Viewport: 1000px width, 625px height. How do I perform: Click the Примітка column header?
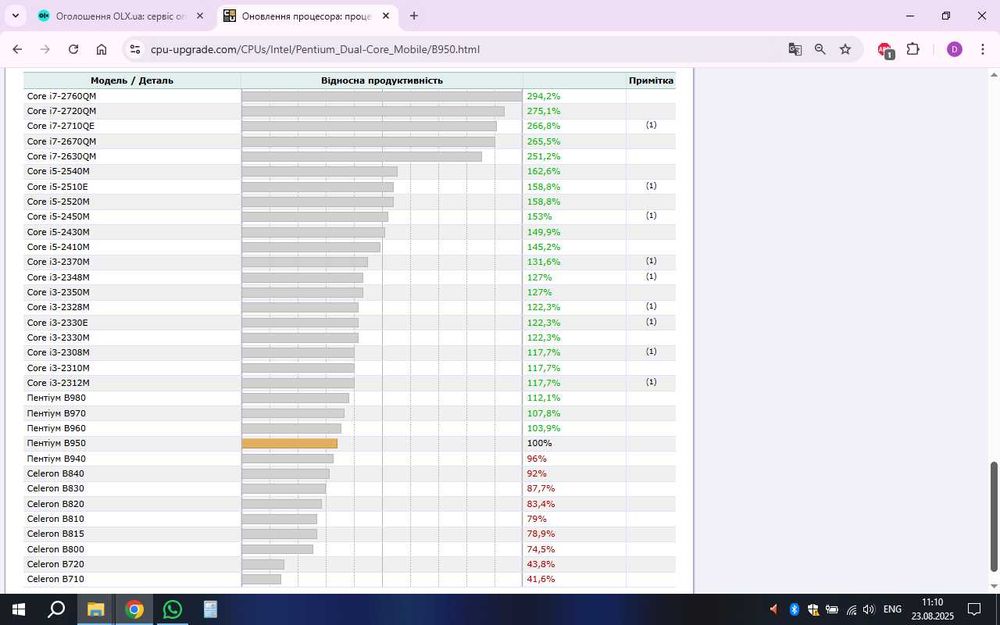[x=651, y=80]
